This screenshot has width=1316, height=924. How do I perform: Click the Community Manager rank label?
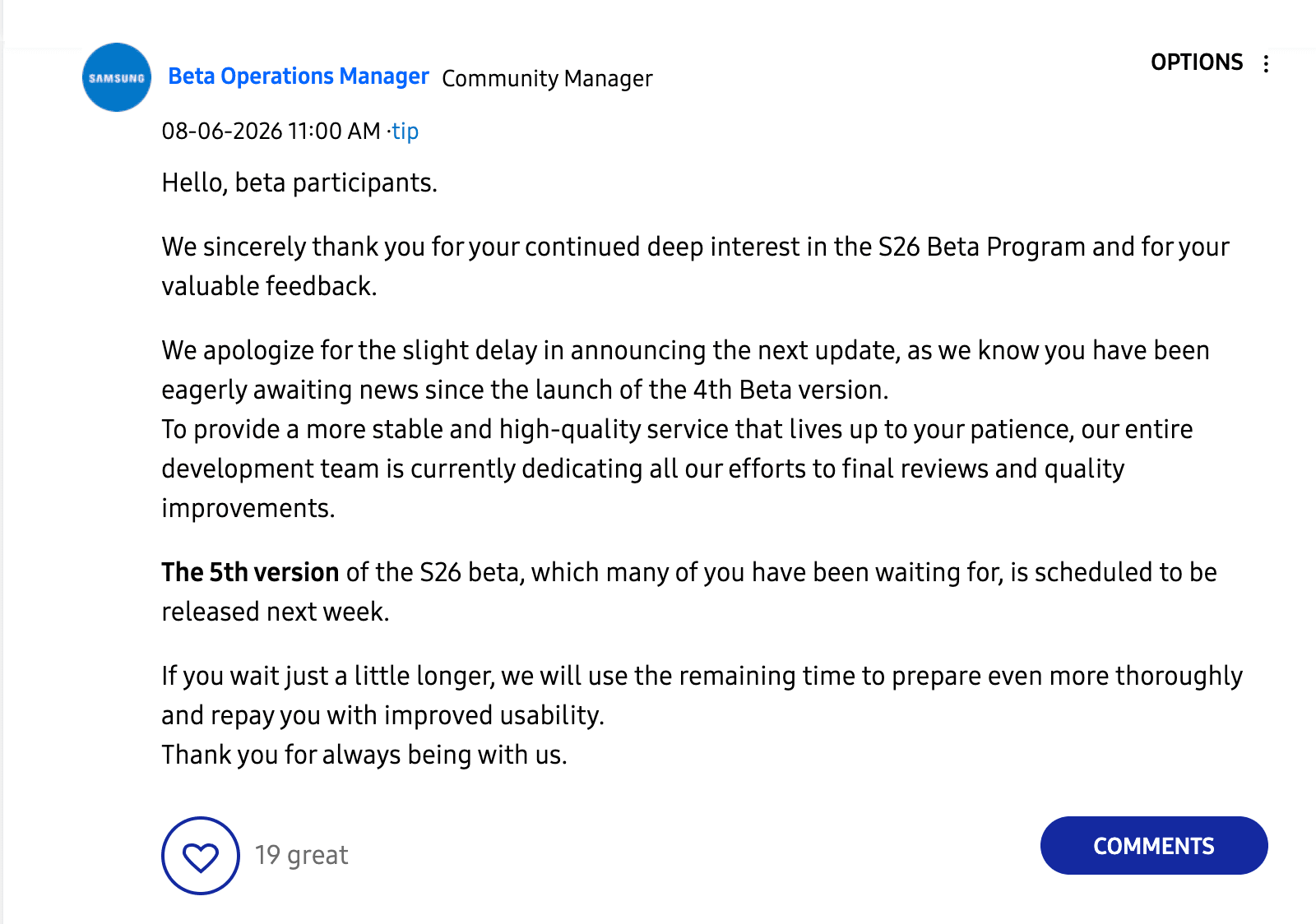(x=547, y=78)
